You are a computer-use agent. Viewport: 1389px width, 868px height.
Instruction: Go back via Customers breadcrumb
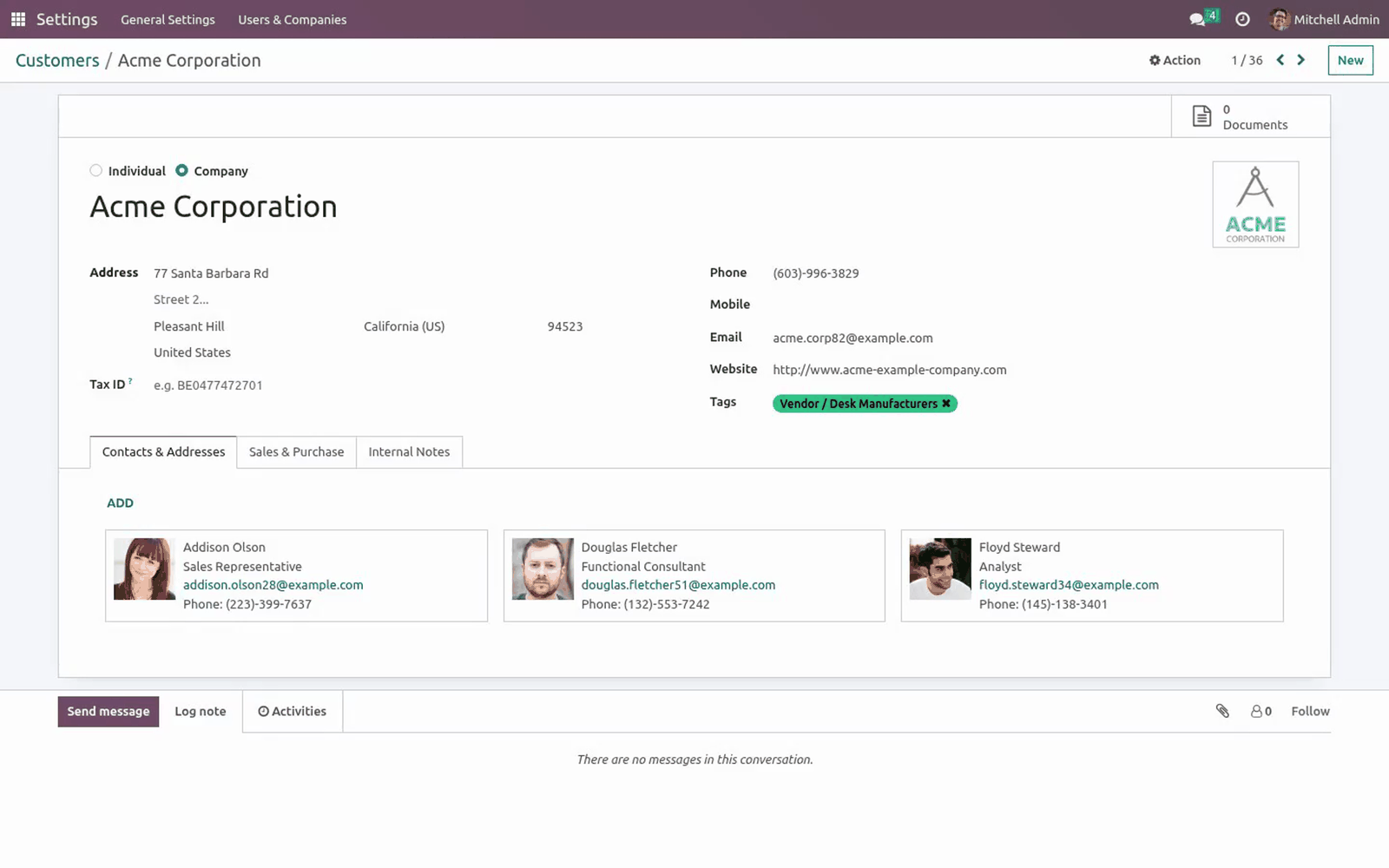click(57, 60)
